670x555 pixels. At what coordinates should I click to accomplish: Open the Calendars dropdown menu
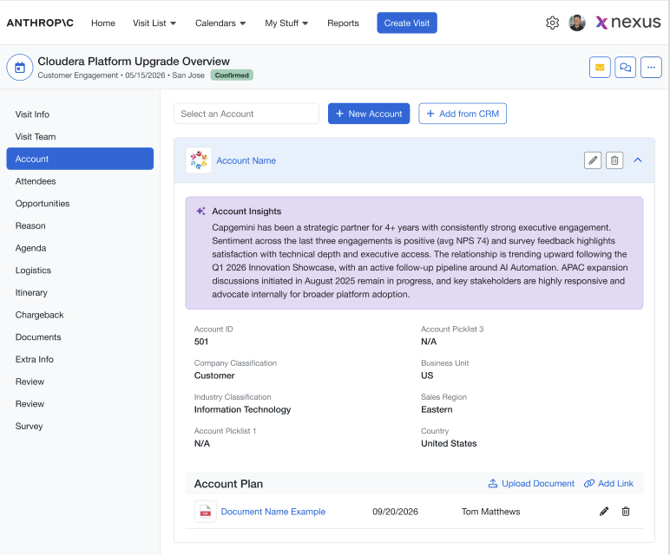coord(220,23)
